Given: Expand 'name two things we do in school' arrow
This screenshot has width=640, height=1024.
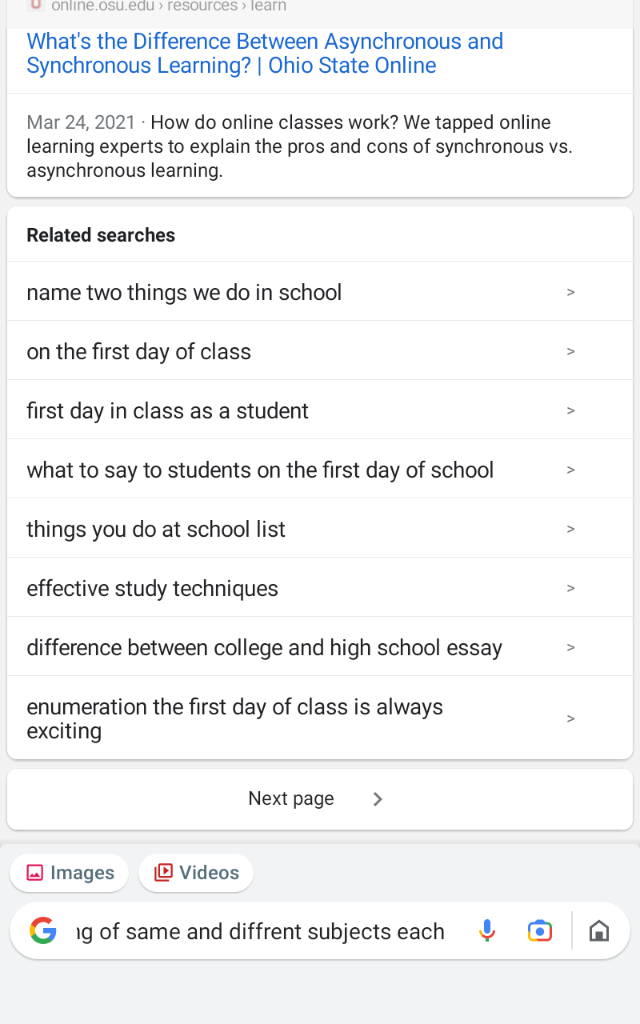Looking at the screenshot, I should 571,293.
